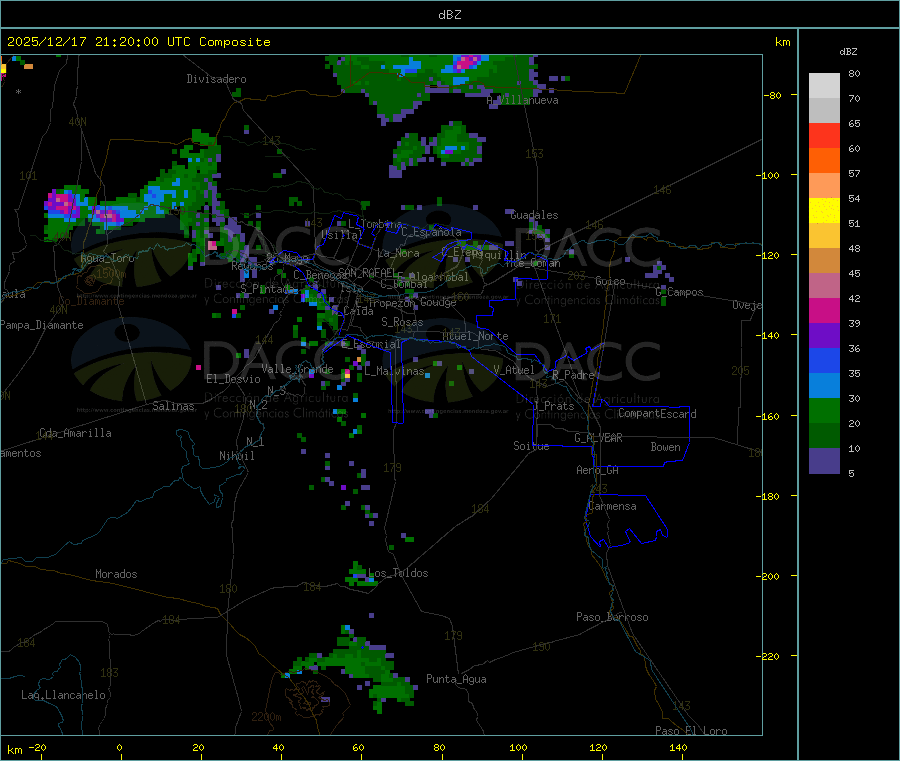This screenshot has height=761, width=900.
Task: Click the magenta 39-42 dBZ legend swatch
Action: tap(824, 310)
